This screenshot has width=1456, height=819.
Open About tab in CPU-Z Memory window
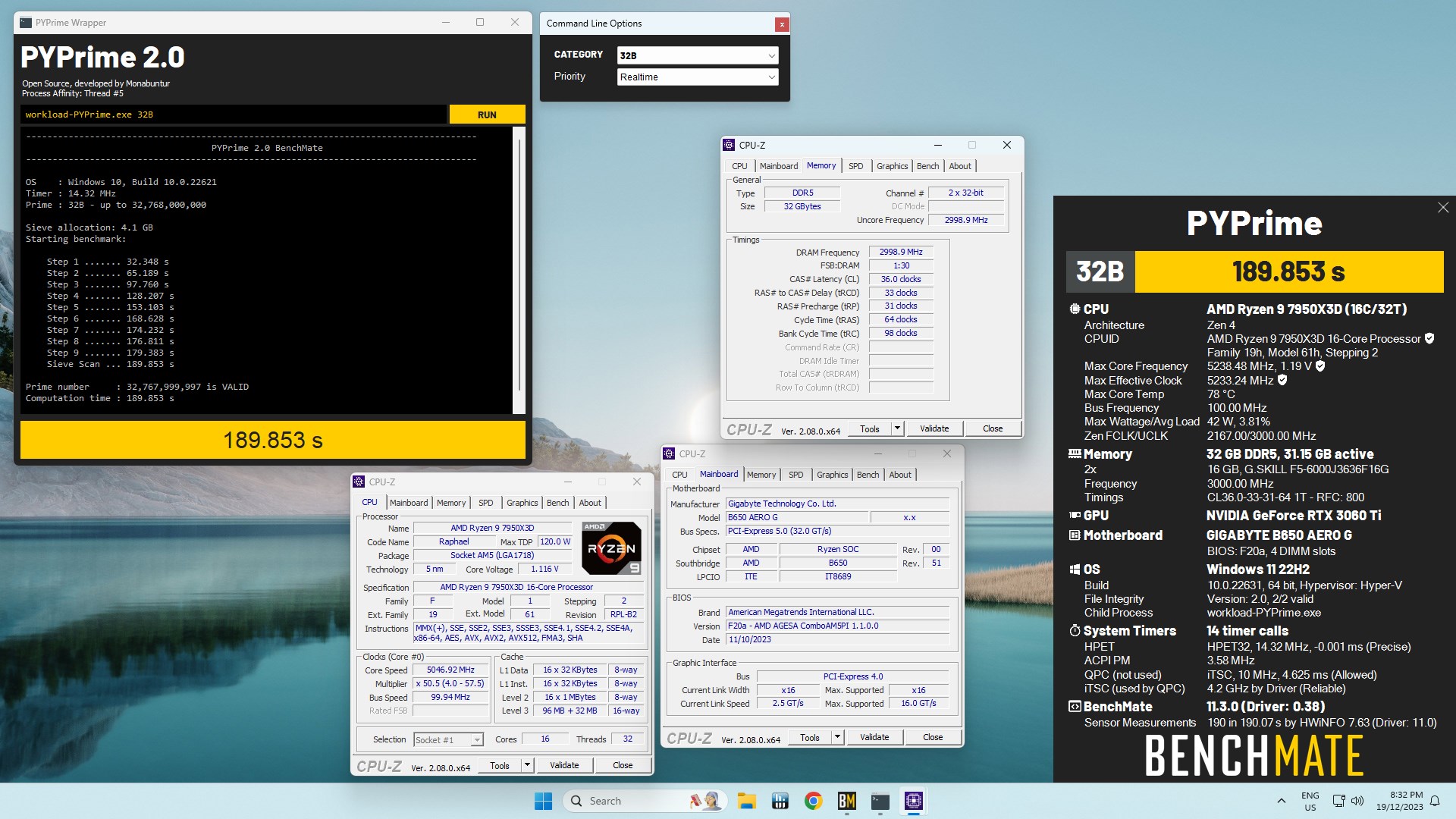click(x=959, y=166)
